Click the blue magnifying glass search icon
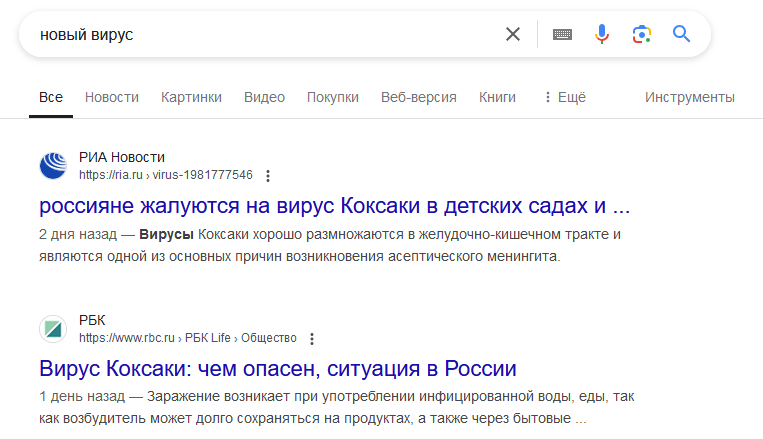This screenshot has width=763, height=439. pos(682,34)
